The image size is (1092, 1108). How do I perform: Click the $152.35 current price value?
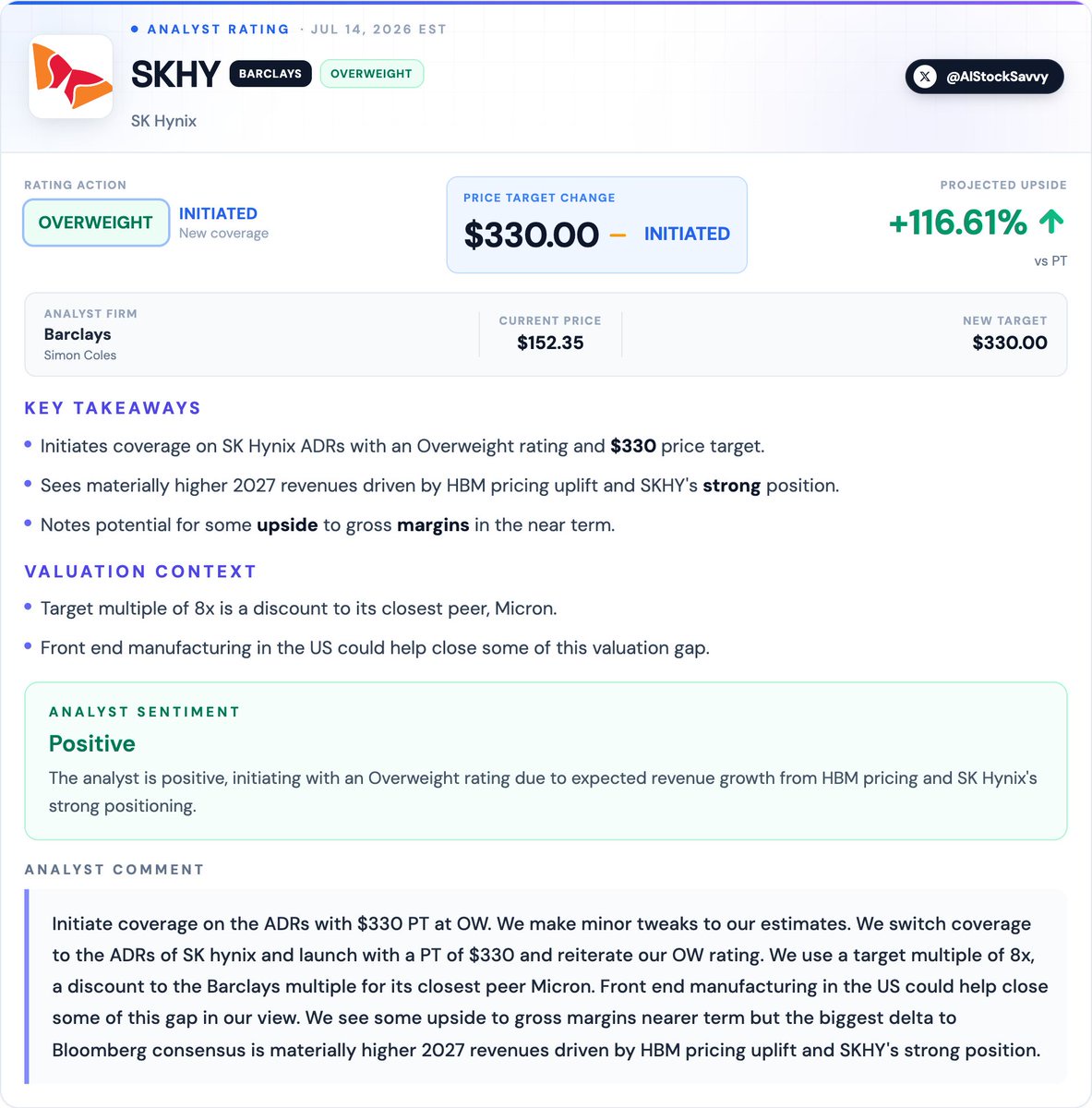coord(550,343)
